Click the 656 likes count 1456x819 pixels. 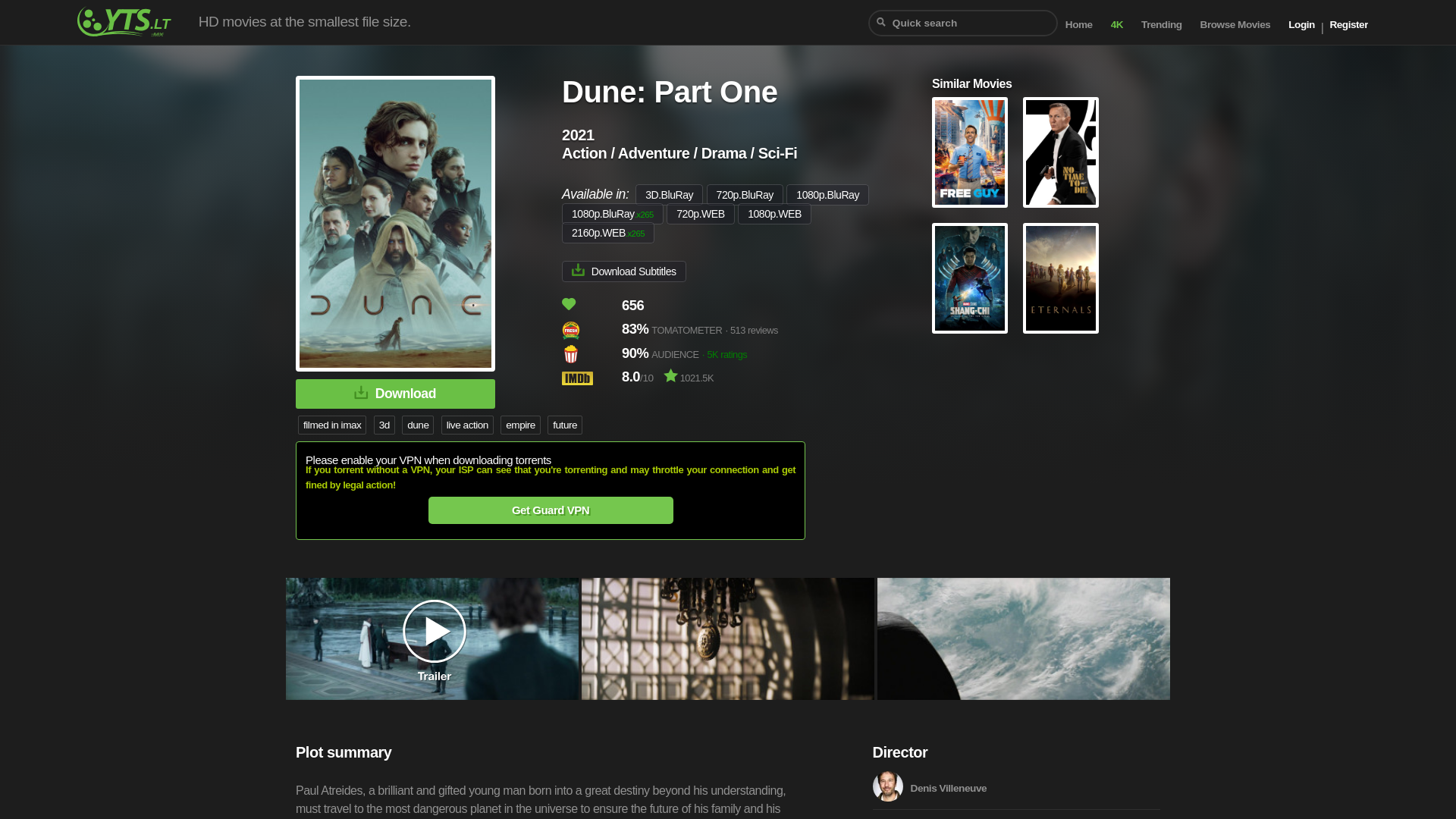pos(632,306)
